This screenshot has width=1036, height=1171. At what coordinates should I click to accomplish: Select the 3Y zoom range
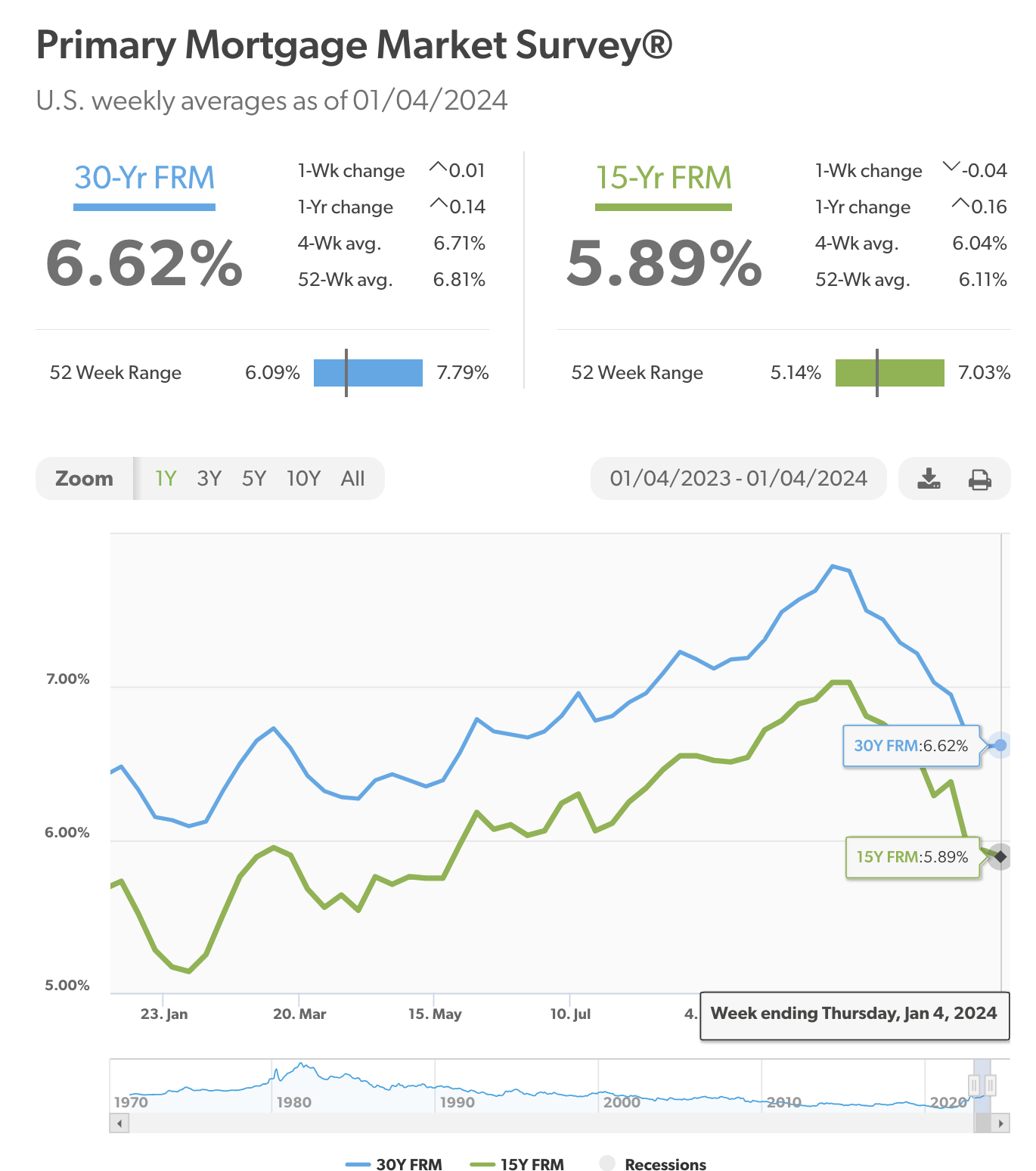[209, 479]
